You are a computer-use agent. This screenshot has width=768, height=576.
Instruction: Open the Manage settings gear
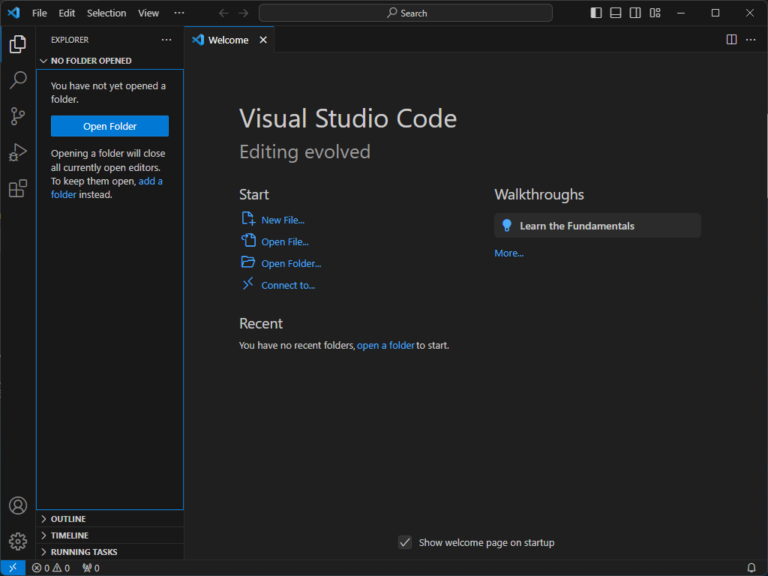point(18,541)
